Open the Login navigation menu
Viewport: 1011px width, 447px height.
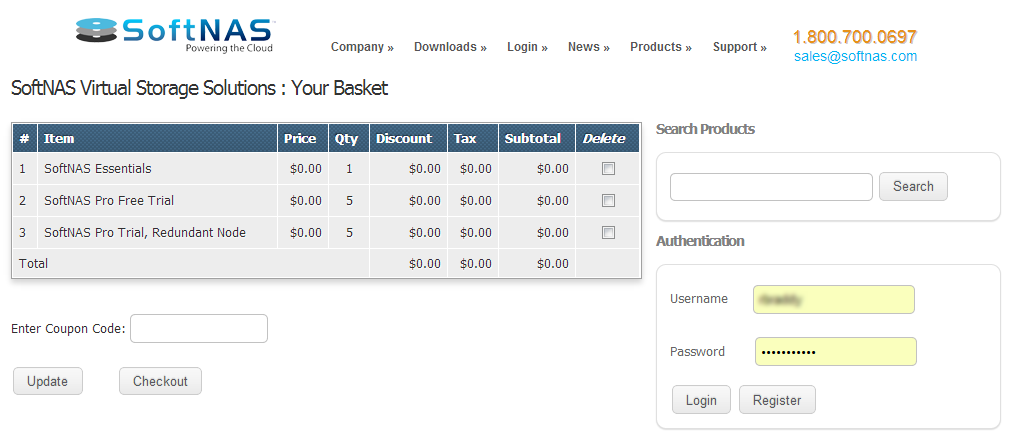click(527, 47)
